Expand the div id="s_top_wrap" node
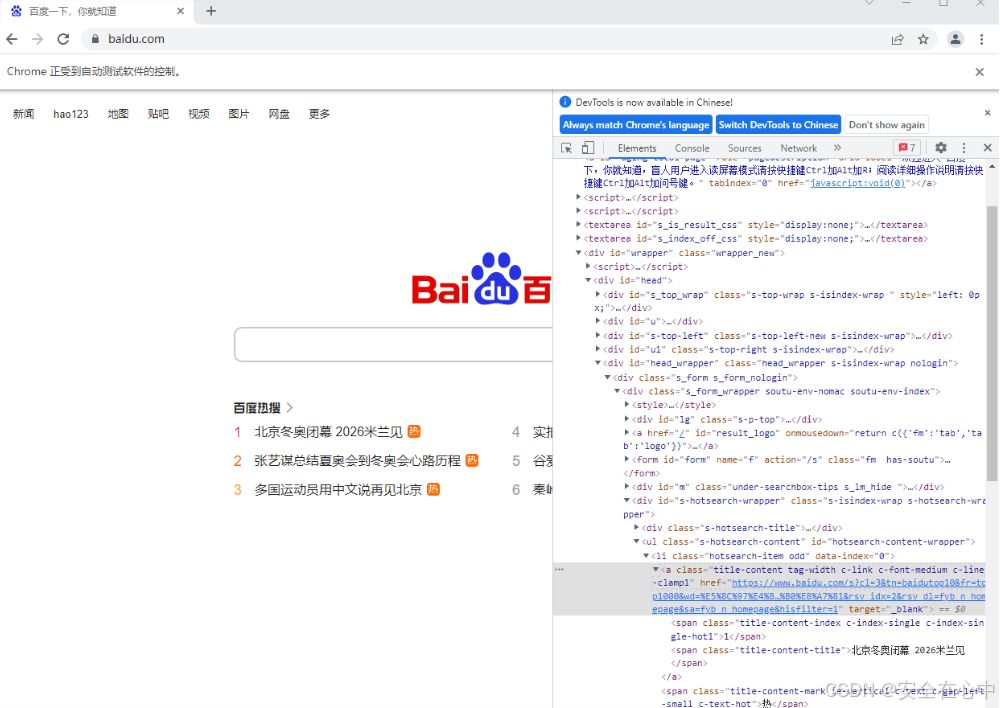The image size is (1000, 708). (x=598, y=295)
